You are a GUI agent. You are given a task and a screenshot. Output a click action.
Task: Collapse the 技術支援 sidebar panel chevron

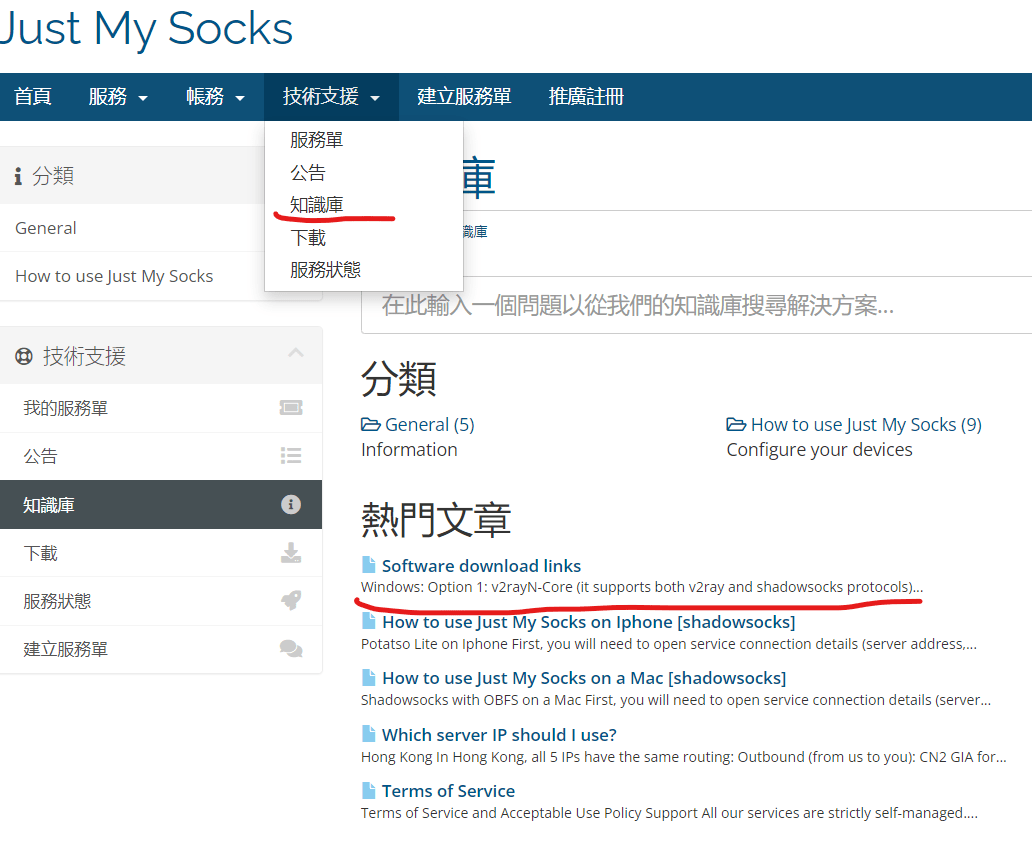click(295, 353)
